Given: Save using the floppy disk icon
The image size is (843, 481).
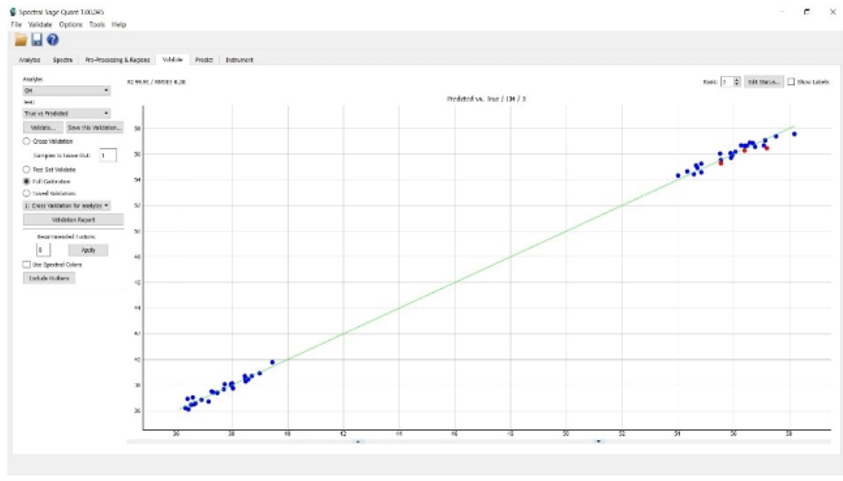Looking at the screenshot, I should (x=37, y=40).
